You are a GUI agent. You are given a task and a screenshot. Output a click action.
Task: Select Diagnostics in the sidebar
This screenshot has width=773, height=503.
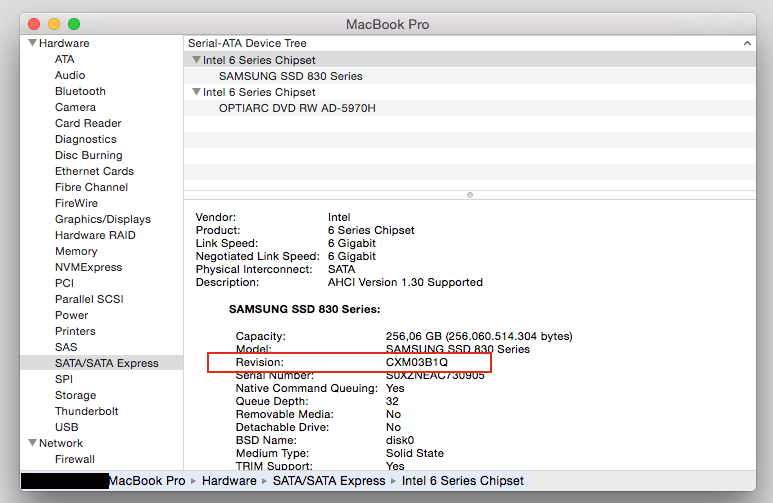tap(86, 139)
